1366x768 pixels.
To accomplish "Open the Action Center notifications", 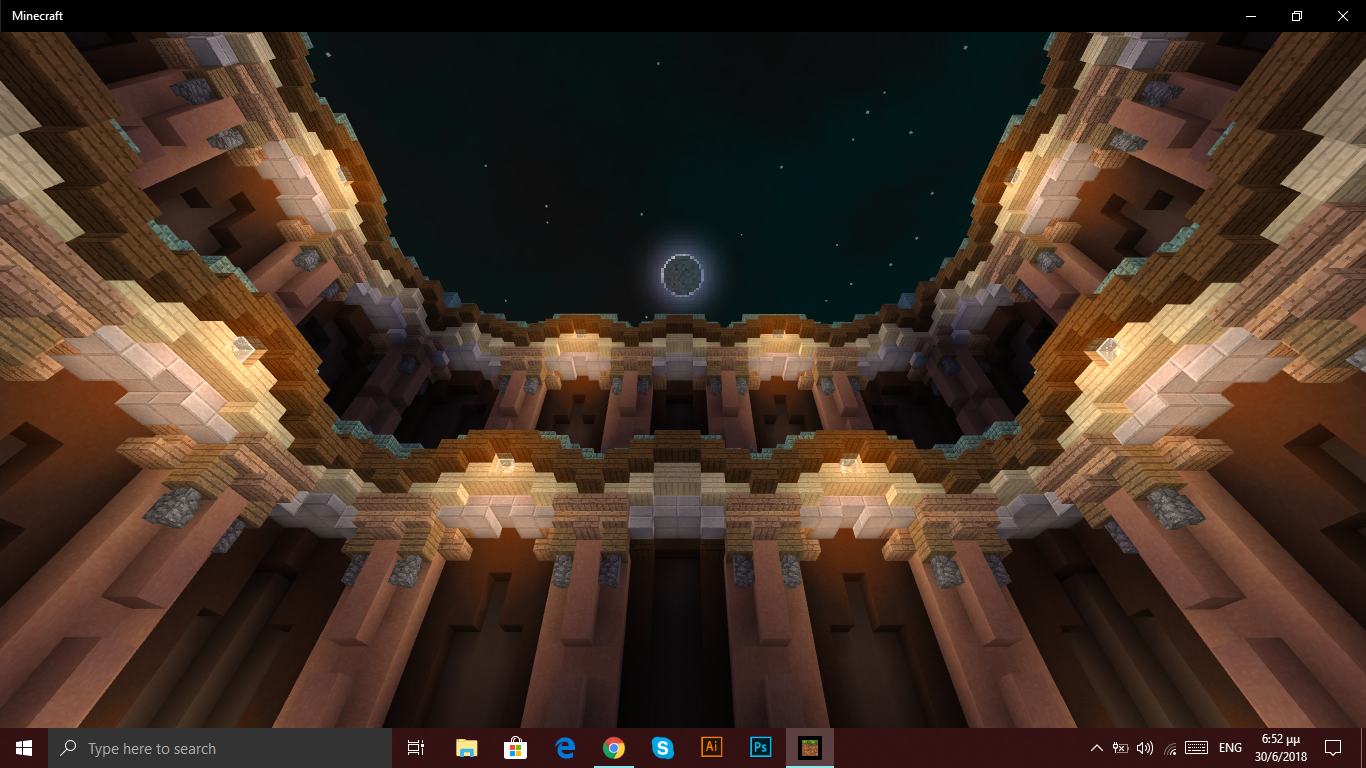I will coord(1333,748).
